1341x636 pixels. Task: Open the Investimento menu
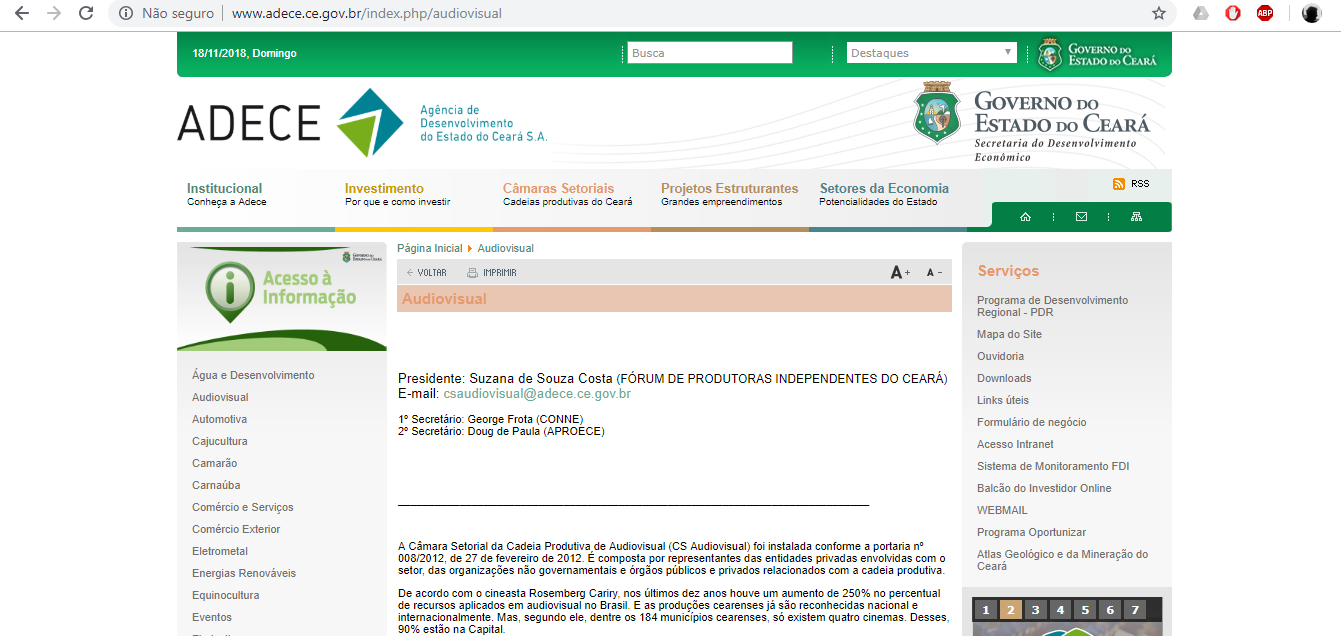pyautogui.click(x=384, y=188)
